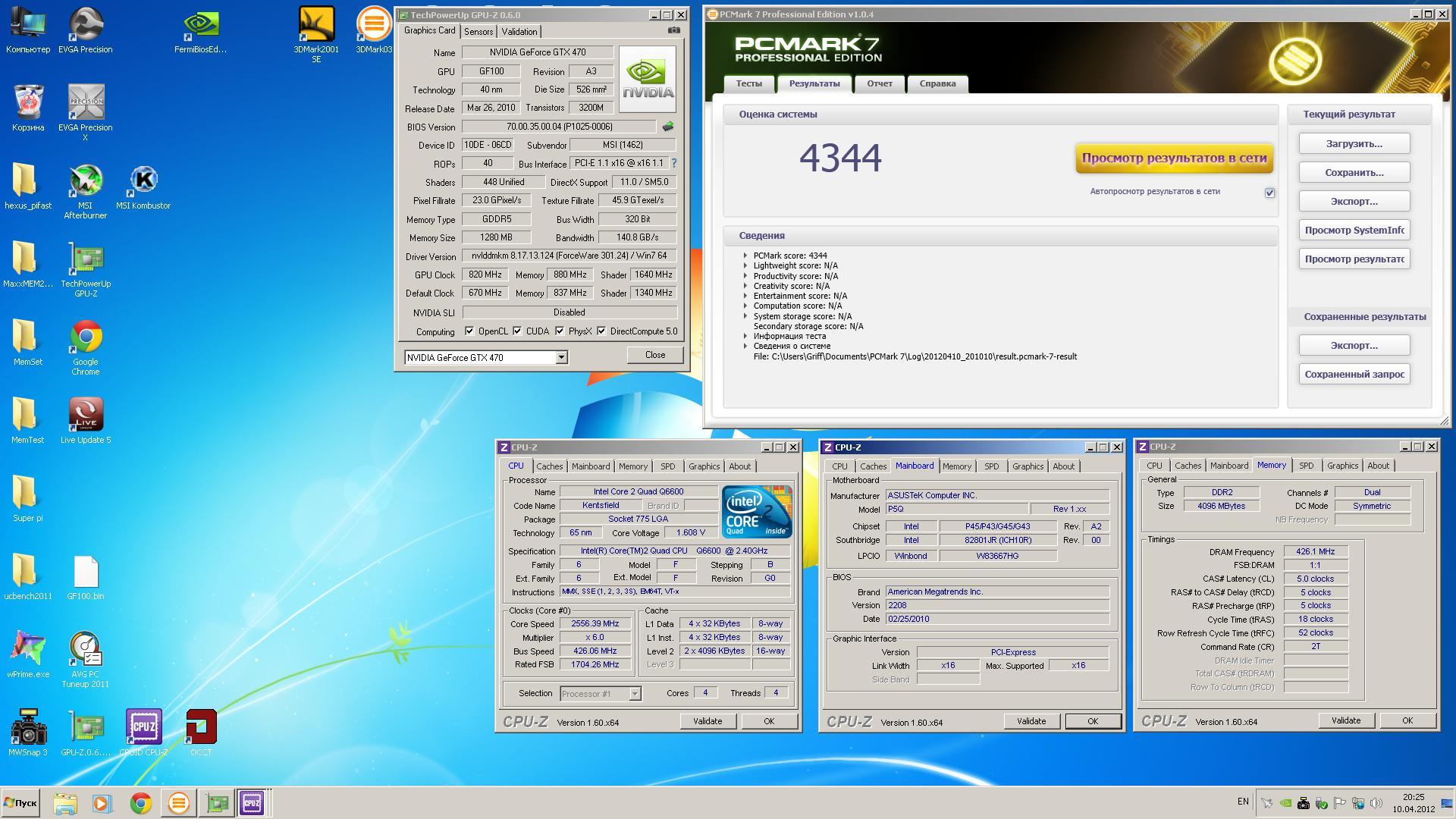Toggle PhysX checkbox in GPU-Z
Viewport: 1456px width, 819px height.
(x=560, y=331)
